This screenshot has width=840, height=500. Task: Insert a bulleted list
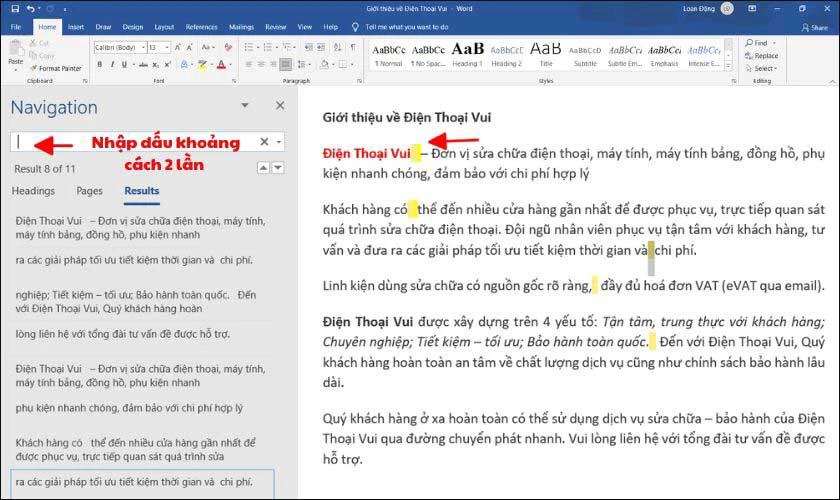(249, 48)
